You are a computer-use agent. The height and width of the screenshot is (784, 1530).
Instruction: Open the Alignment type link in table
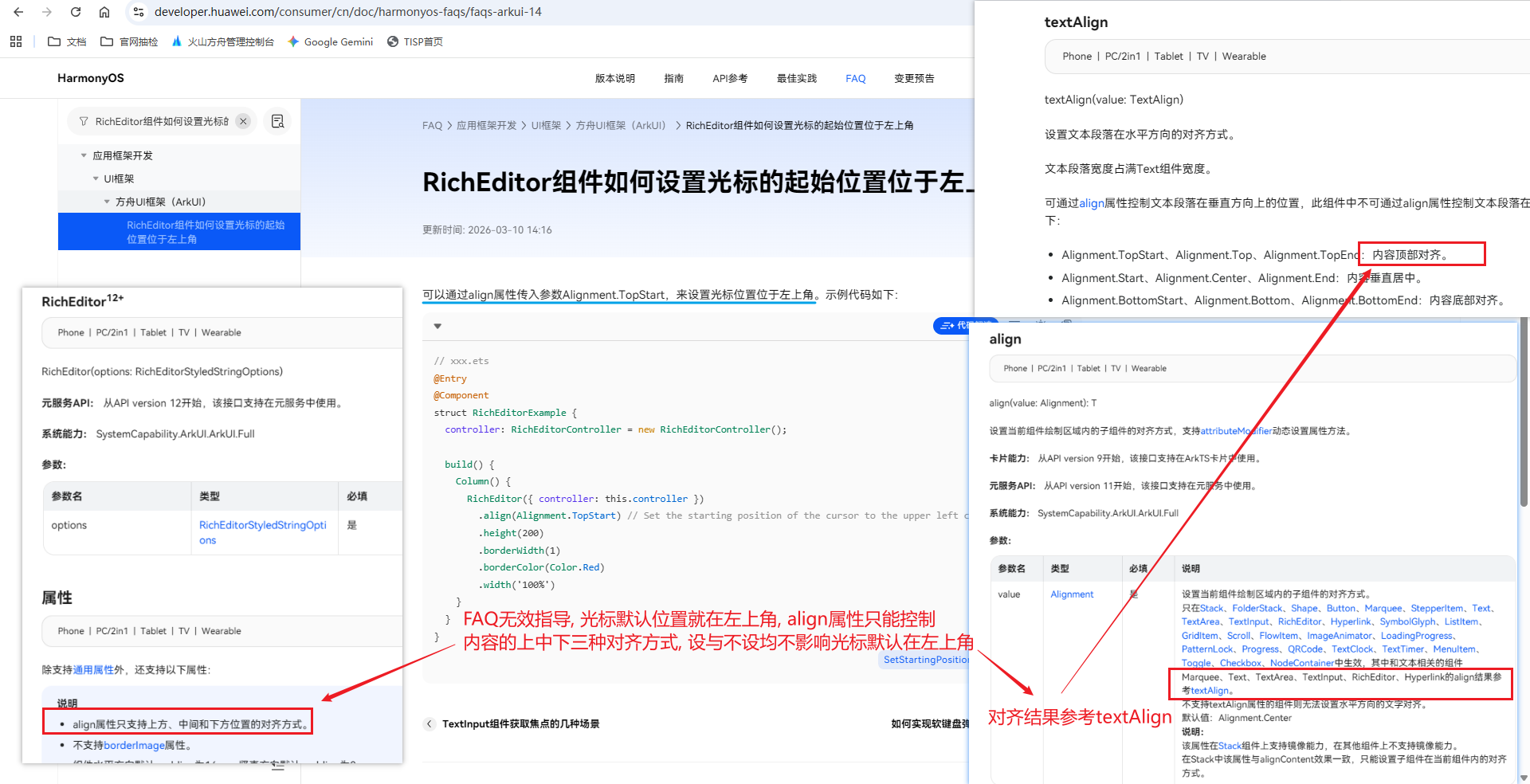(1072, 594)
